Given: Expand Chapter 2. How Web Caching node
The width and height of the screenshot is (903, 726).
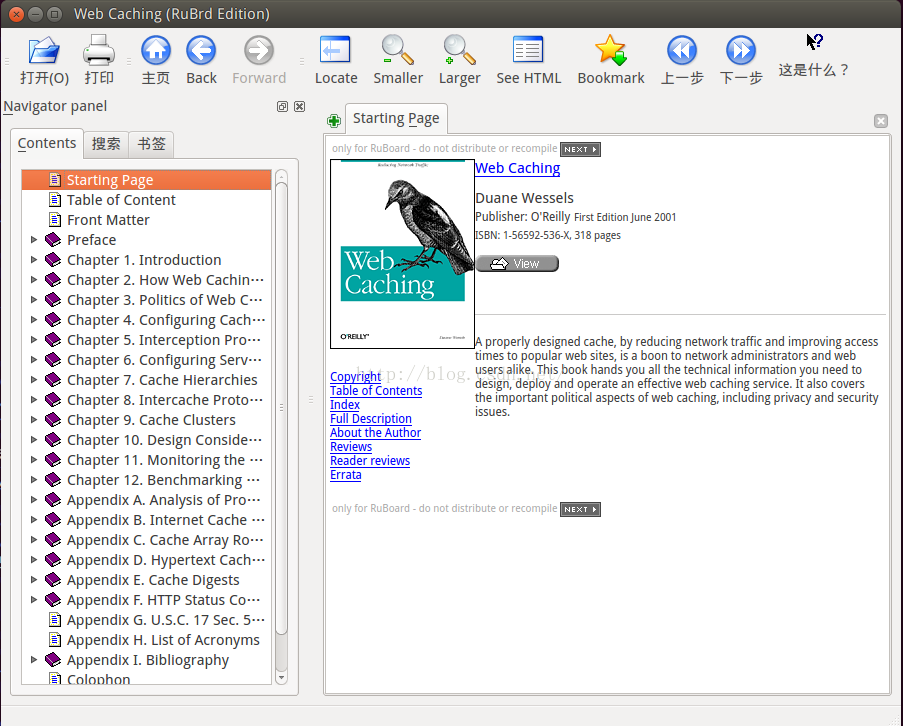Looking at the screenshot, I should click(x=34, y=280).
